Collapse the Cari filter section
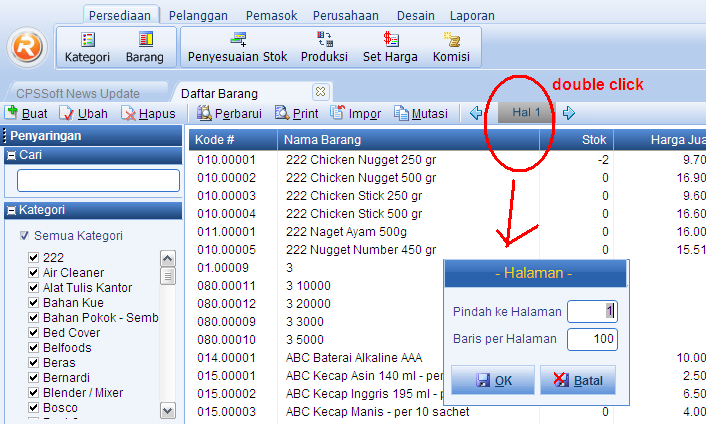The image size is (710, 424). 12,156
